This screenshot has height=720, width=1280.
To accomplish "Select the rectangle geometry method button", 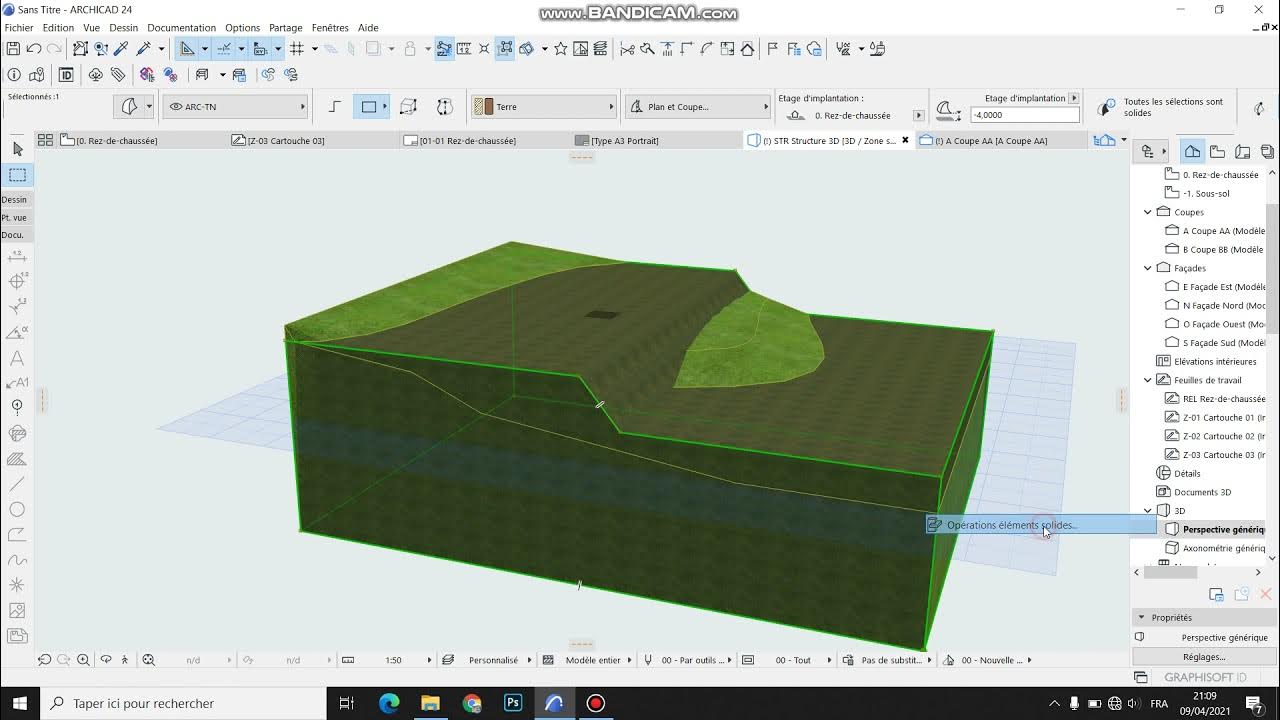I will pyautogui.click(x=369, y=107).
